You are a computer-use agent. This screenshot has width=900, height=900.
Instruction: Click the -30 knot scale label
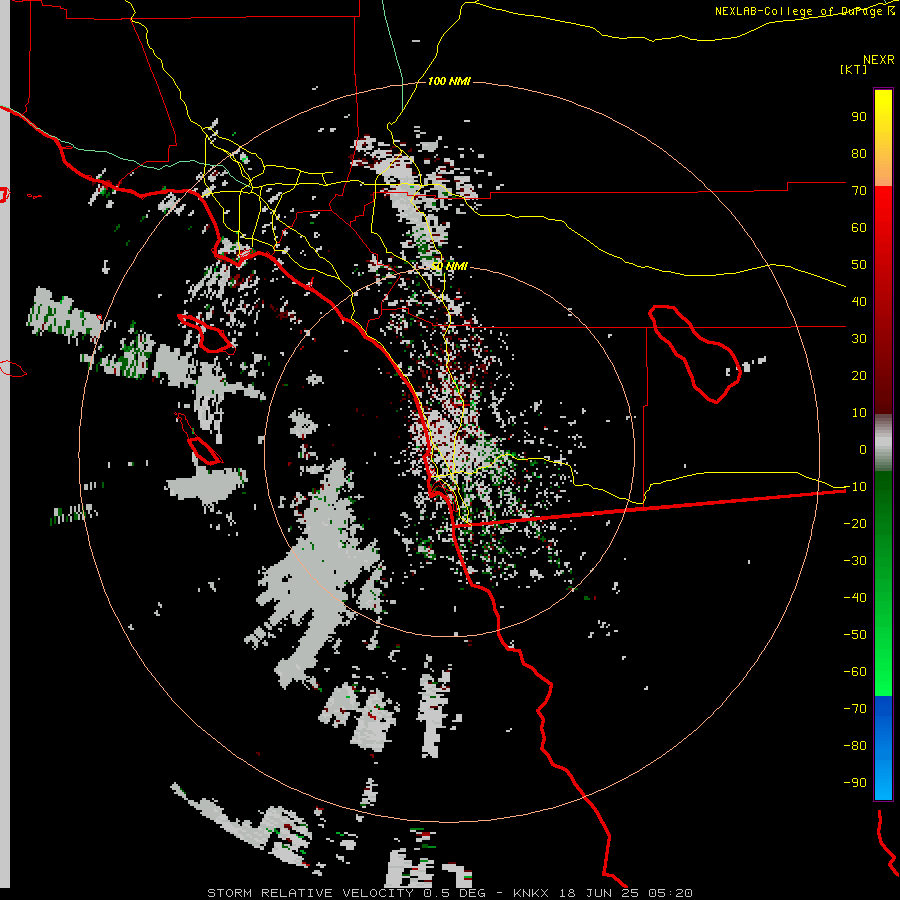(855, 561)
